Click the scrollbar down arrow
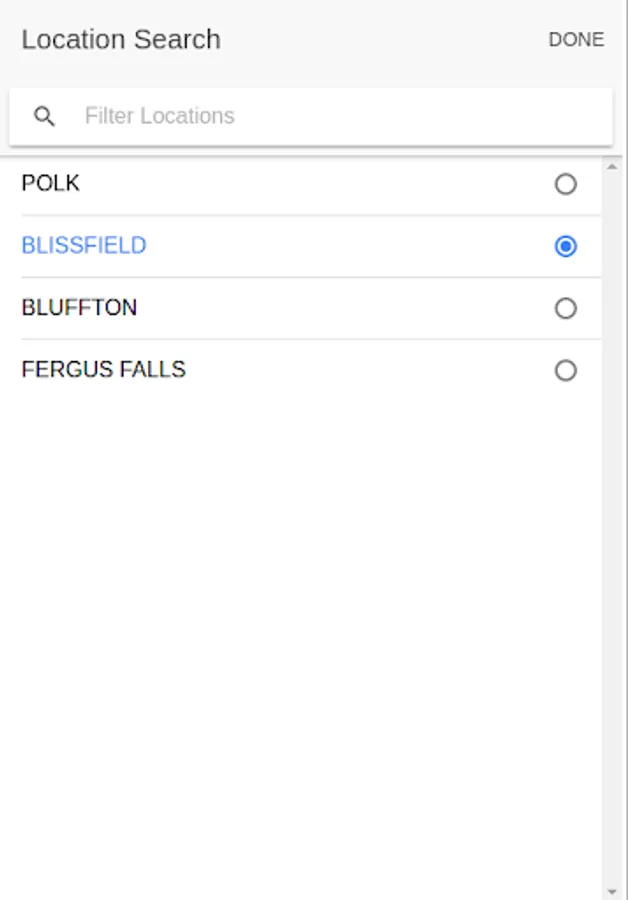Viewport: 628px width, 900px height. click(612, 890)
